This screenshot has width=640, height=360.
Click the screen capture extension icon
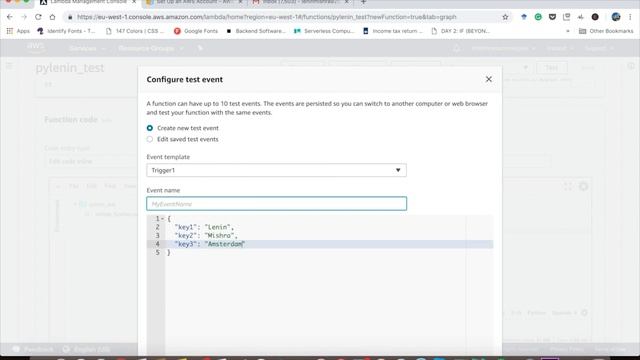567,17
